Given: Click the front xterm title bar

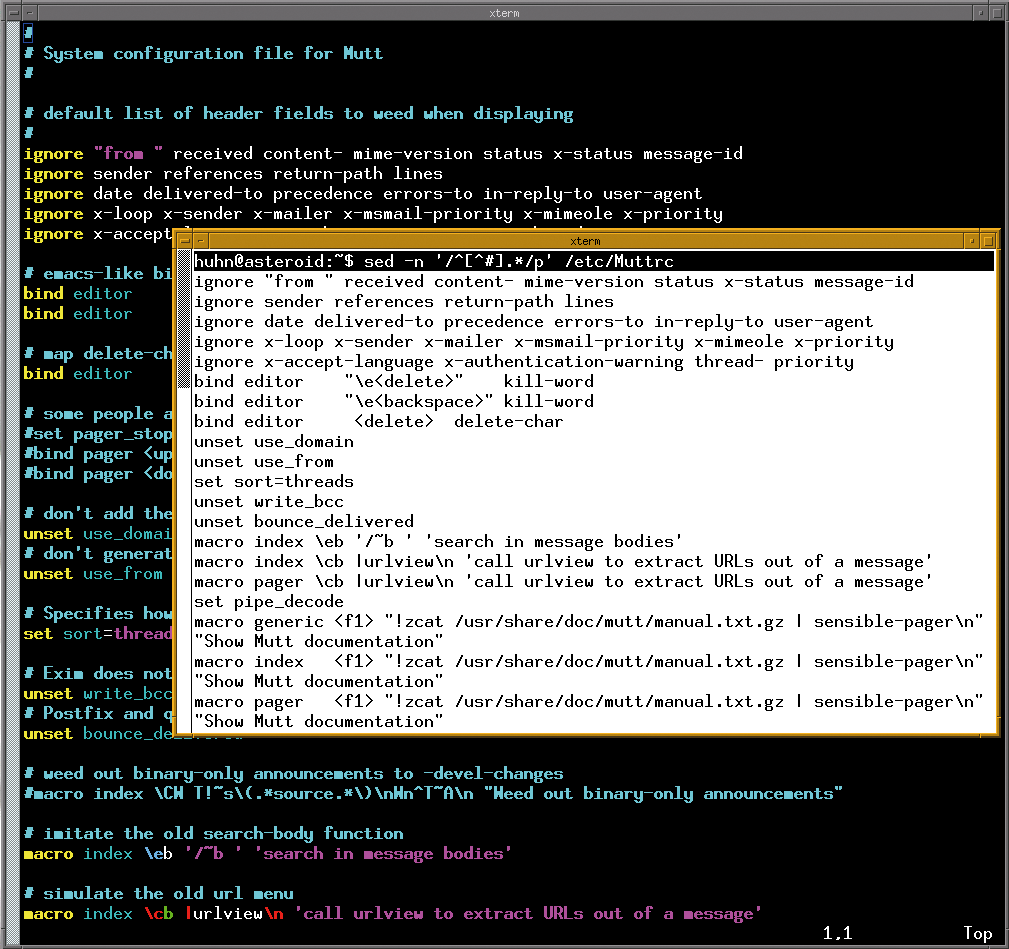Looking at the screenshot, I should click(585, 241).
